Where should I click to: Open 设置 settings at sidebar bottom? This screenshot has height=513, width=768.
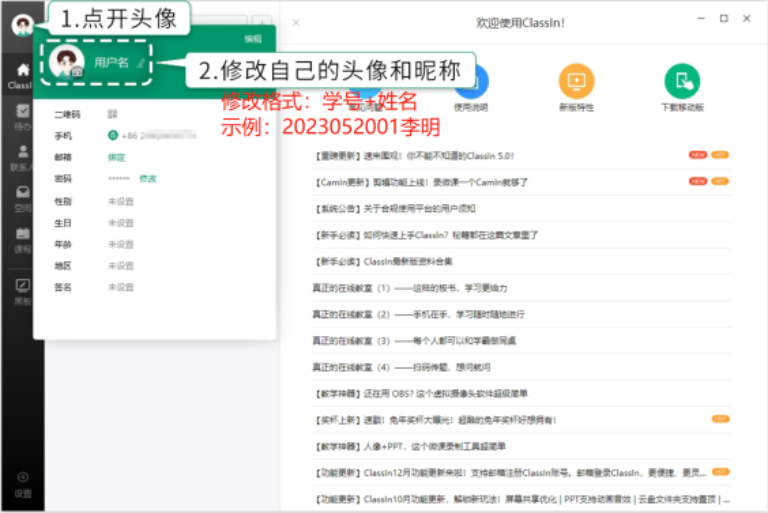[x=22, y=483]
